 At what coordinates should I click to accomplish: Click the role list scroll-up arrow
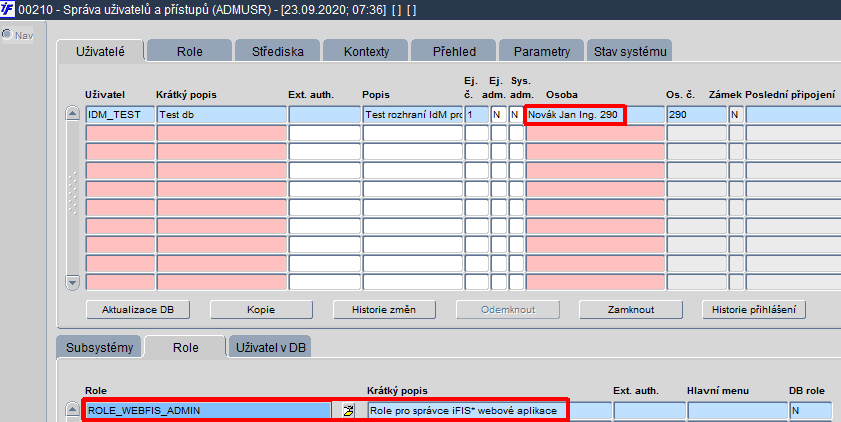[x=72, y=410]
